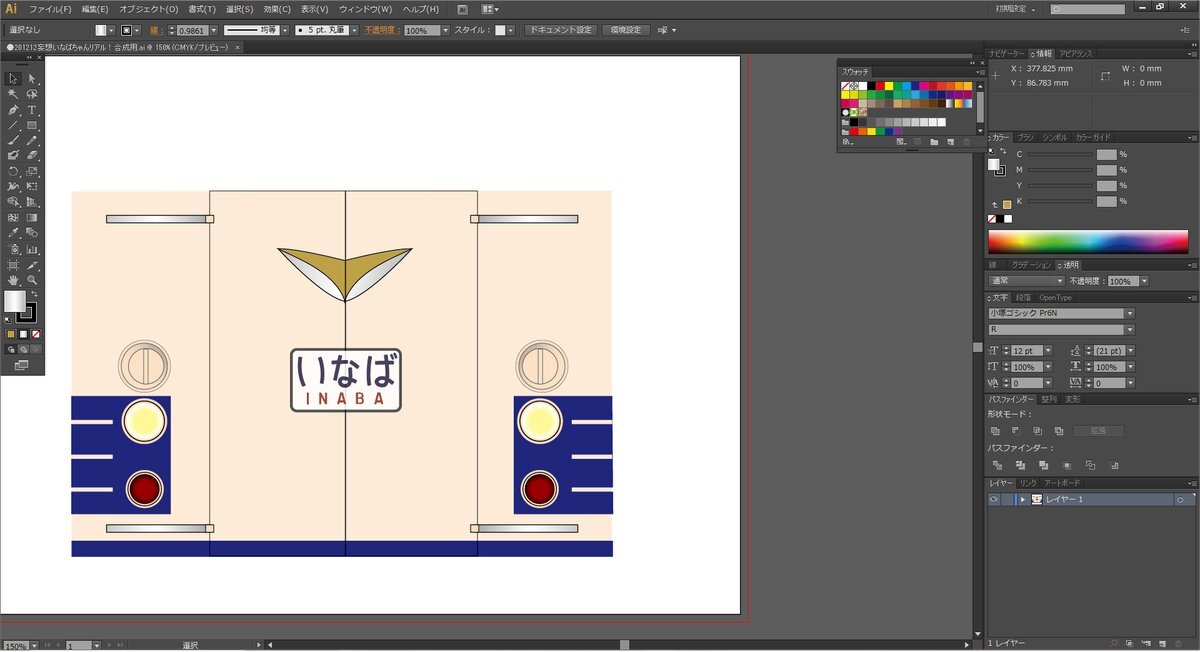Switch to the アートボード tab
1200x652 pixels.
[1061, 483]
